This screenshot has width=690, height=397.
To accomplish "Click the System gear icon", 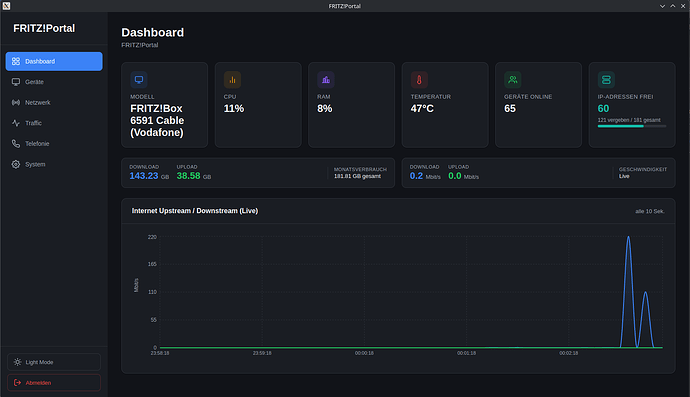I will (16, 164).
